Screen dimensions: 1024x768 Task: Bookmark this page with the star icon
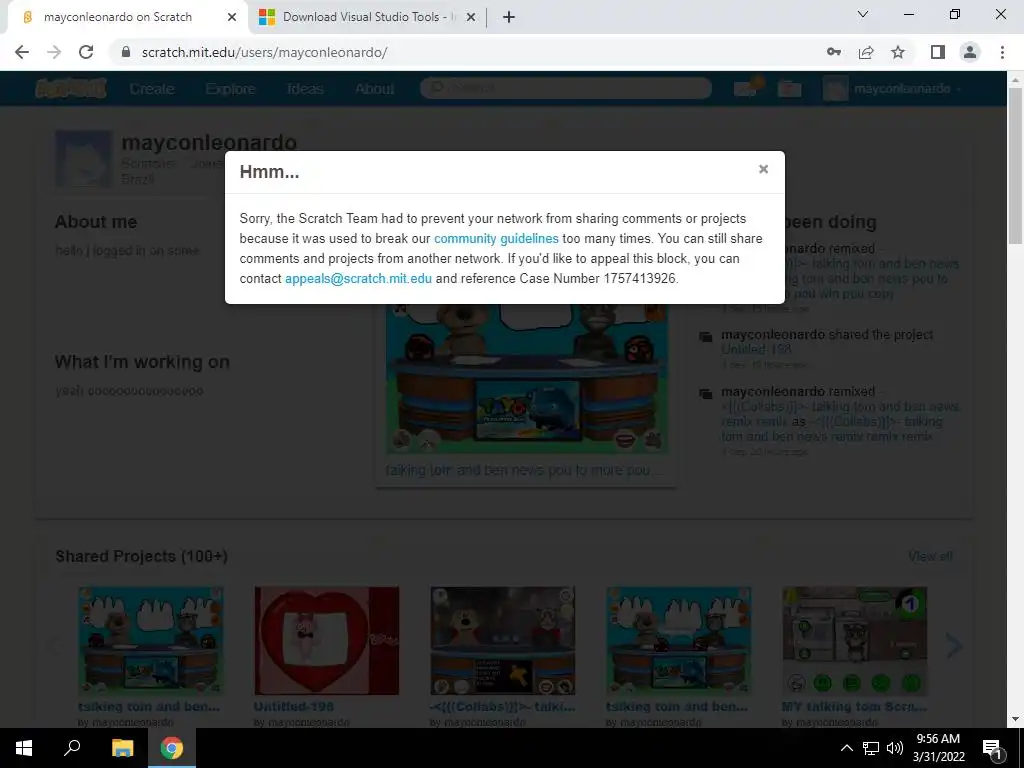tap(898, 52)
